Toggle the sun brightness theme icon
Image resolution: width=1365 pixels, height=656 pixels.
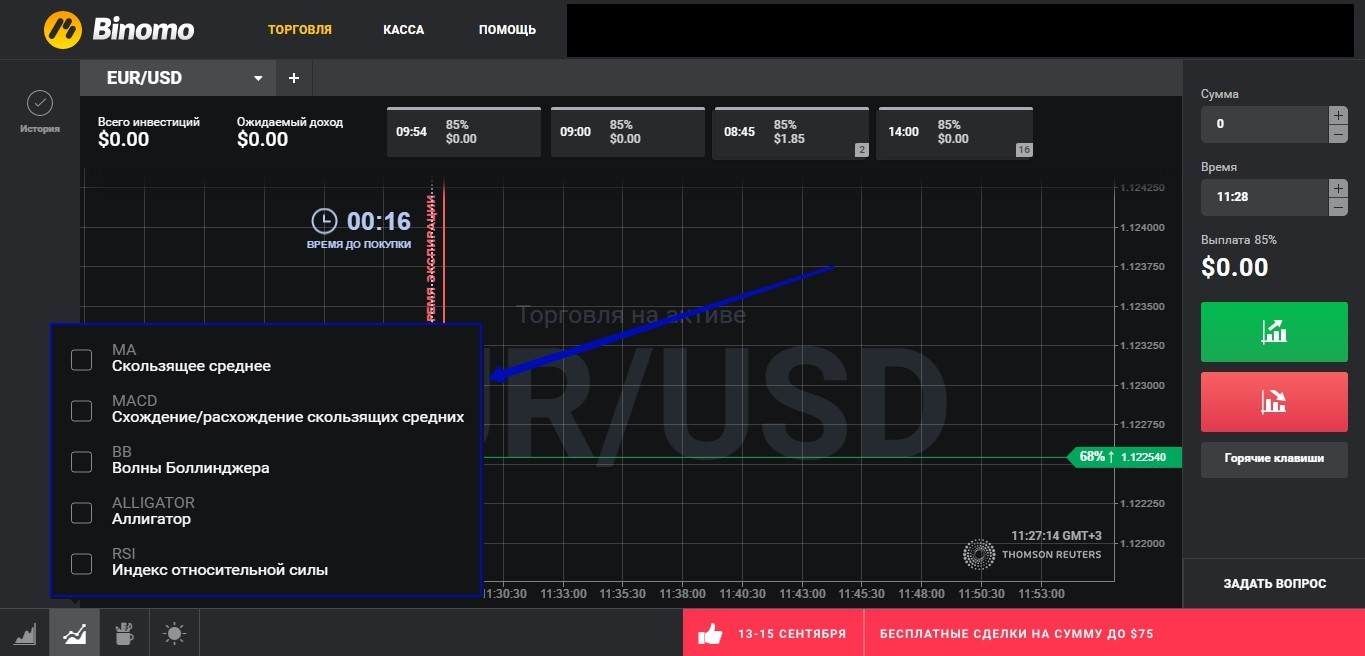175,633
